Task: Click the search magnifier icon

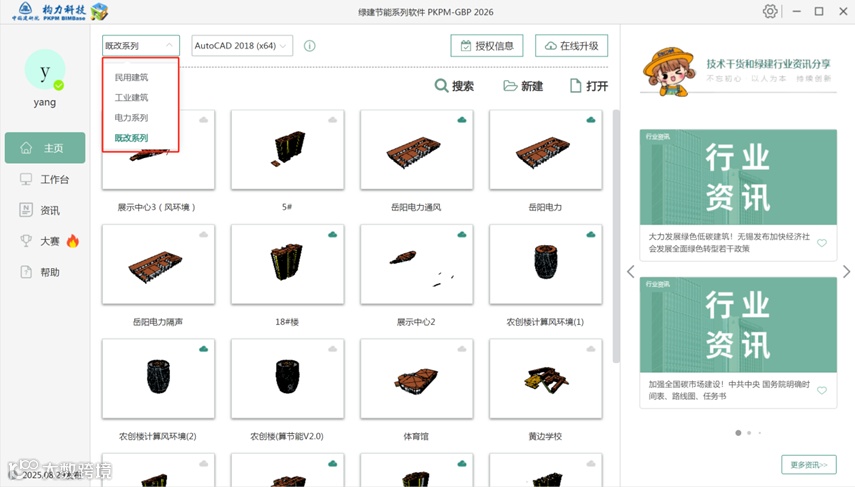Action: 441,86
